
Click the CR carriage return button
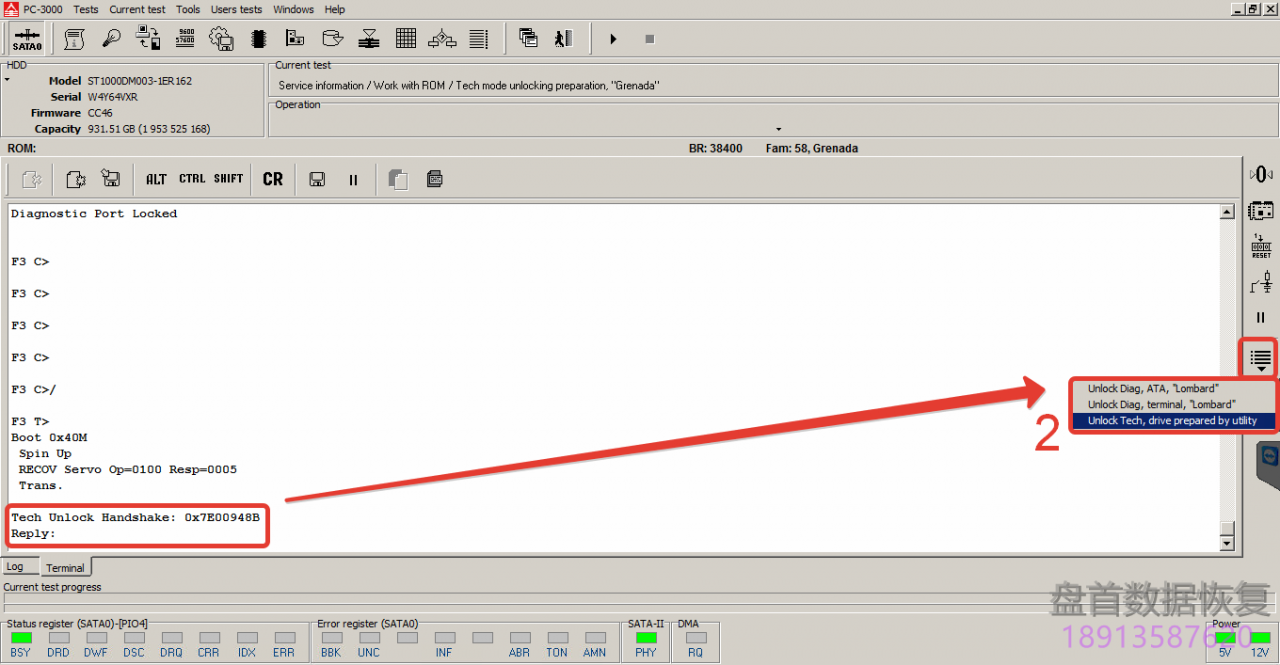tap(273, 180)
